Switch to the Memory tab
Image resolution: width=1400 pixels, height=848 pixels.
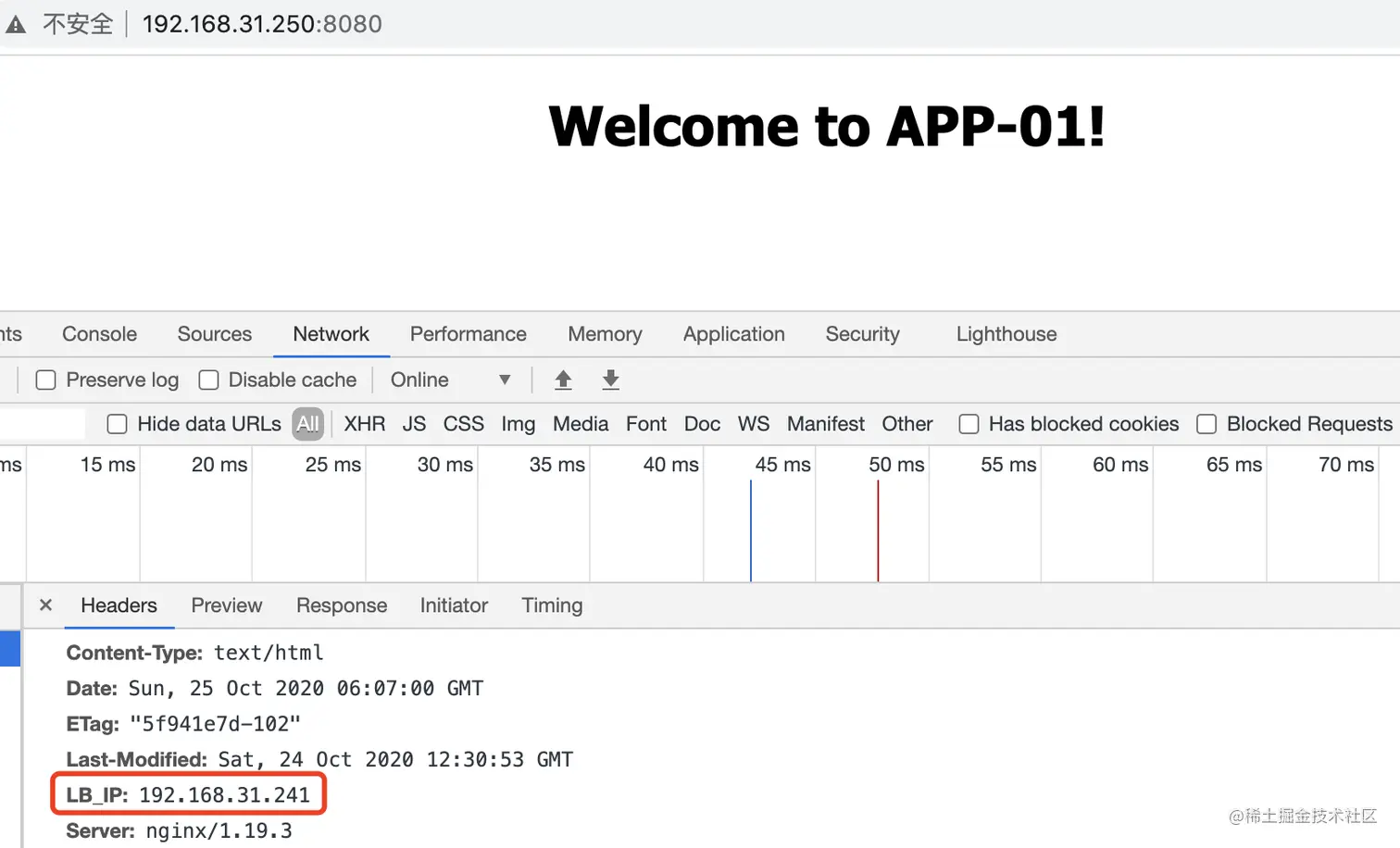[605, 334]
